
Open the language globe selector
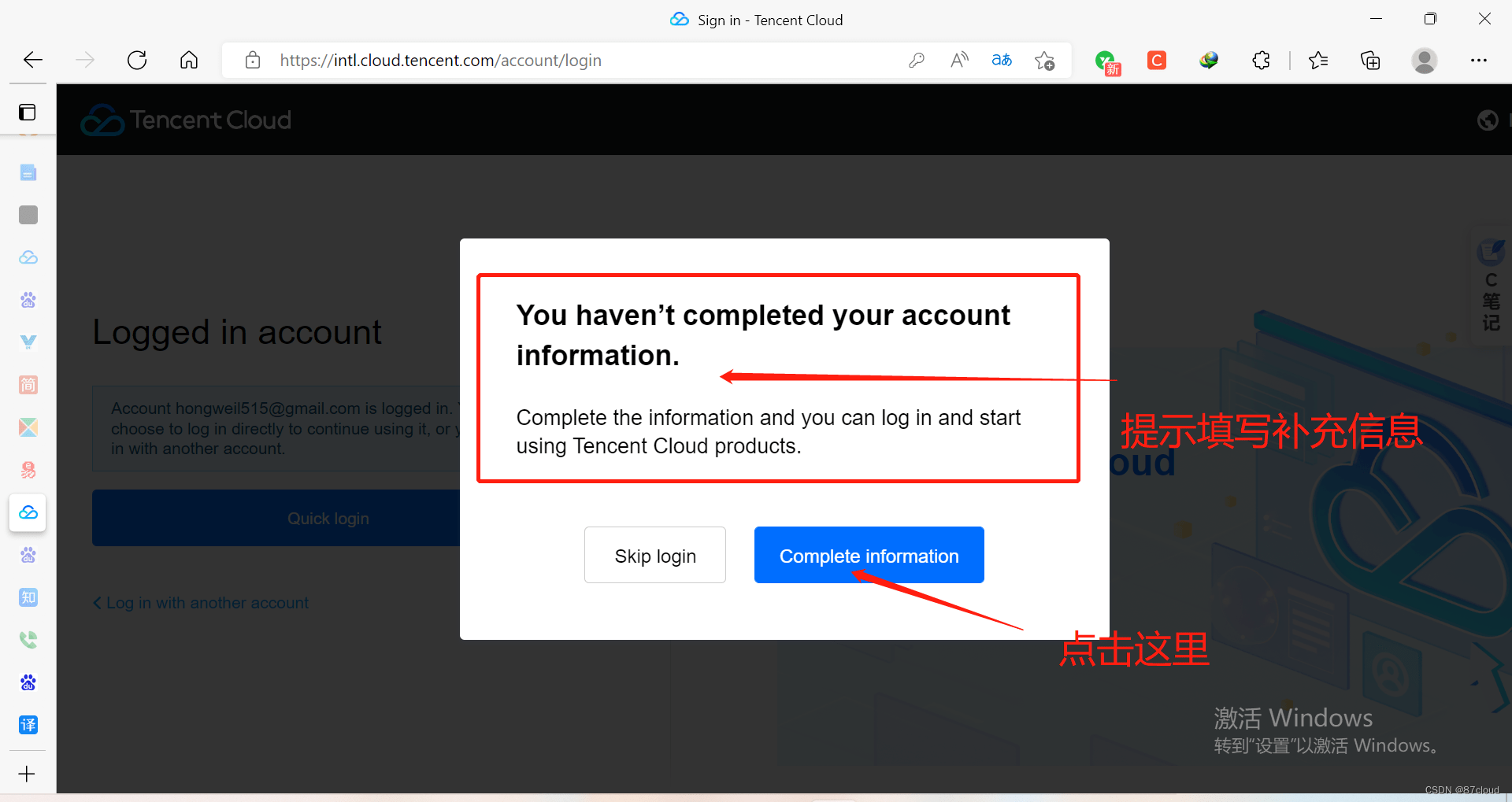[1487, 120]
